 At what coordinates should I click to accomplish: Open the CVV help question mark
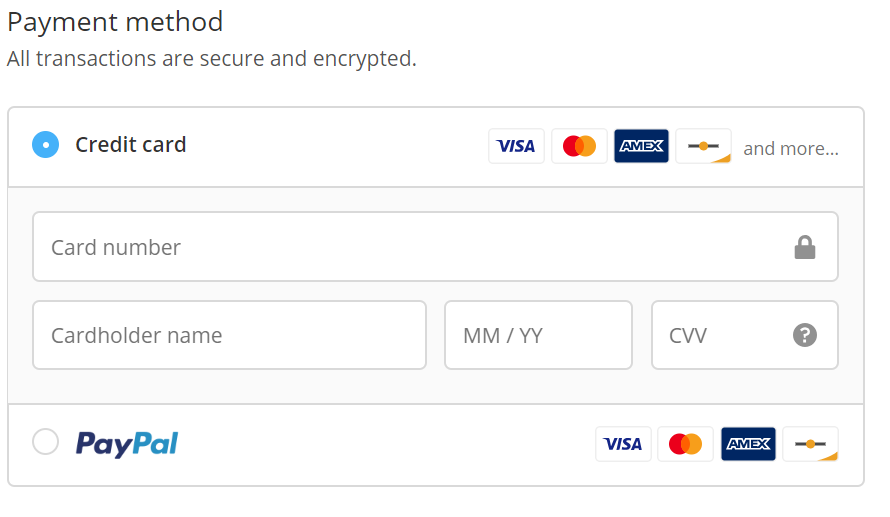[805, 335]
